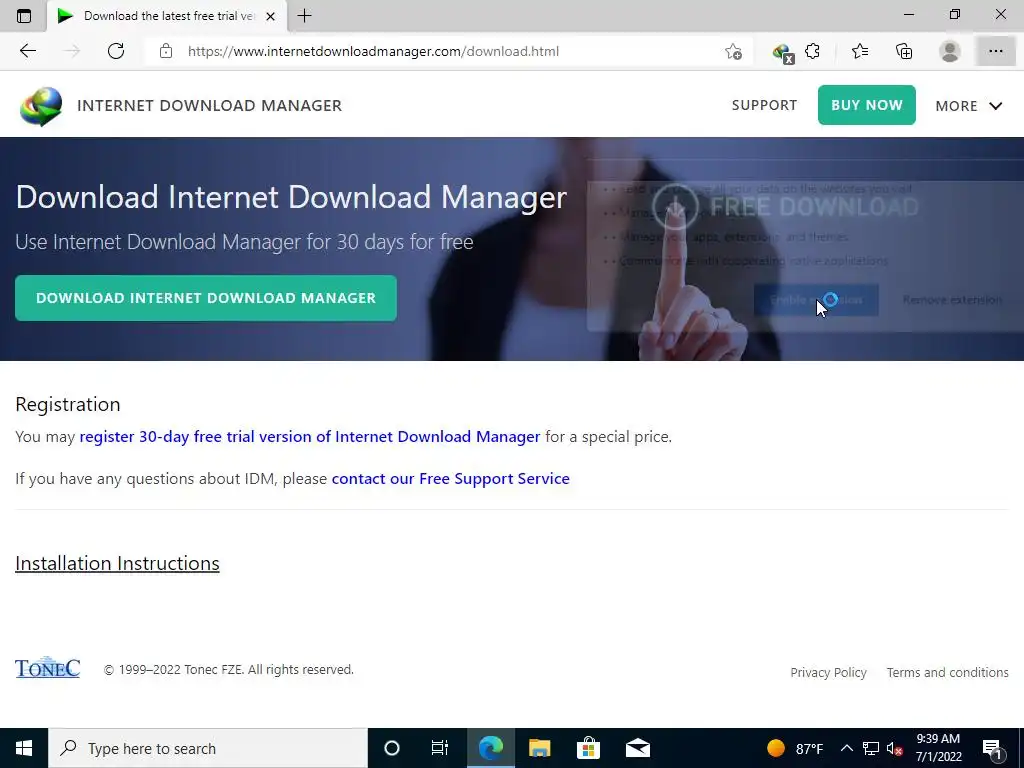This screenshot has height=768, width=1024.
Task: Open Edge Settings and more menu
Action: (x=995, y=51)
